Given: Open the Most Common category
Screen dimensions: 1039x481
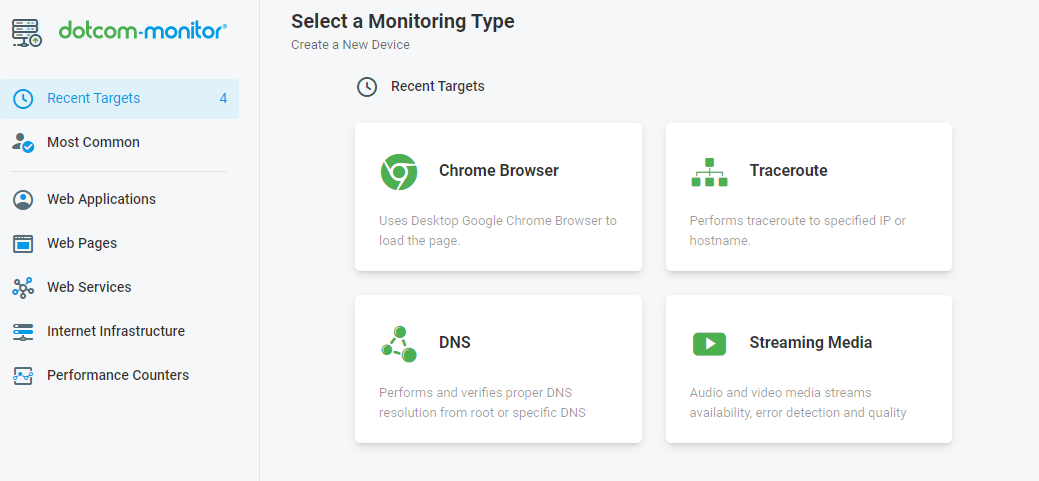Looking at the screenshot, I should (x=119, y=142).
